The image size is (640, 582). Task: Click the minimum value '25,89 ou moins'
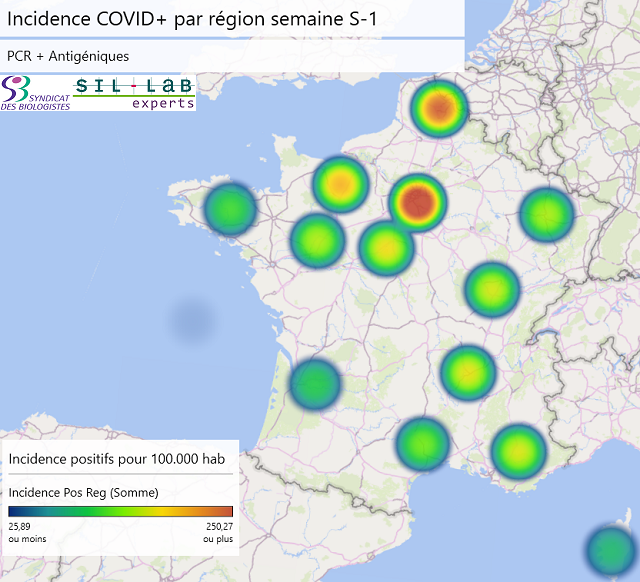[27, 533]
